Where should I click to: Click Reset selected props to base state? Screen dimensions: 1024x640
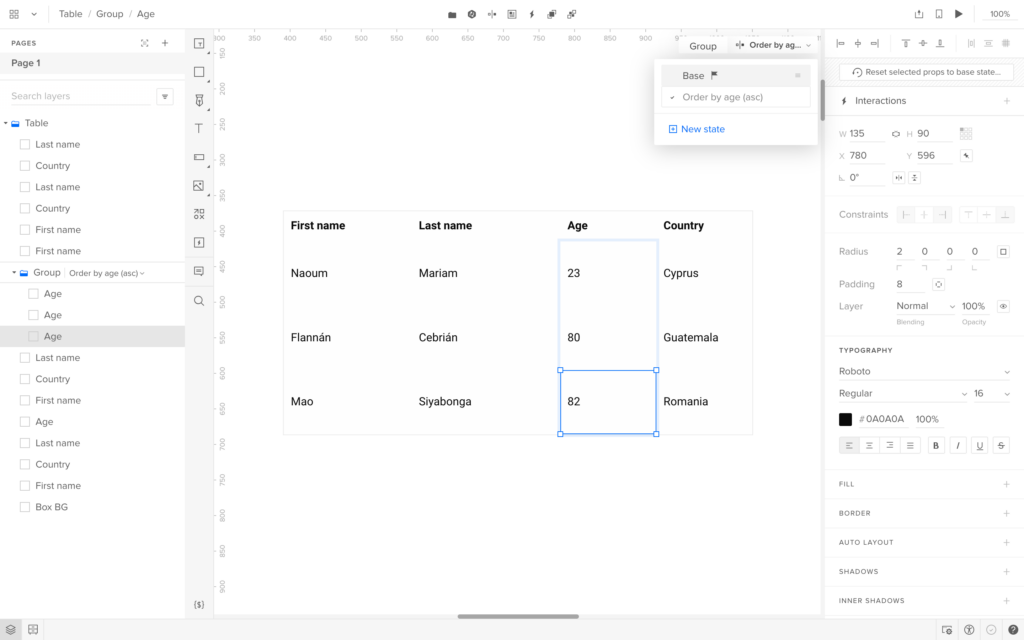click(x=926, y=72)
